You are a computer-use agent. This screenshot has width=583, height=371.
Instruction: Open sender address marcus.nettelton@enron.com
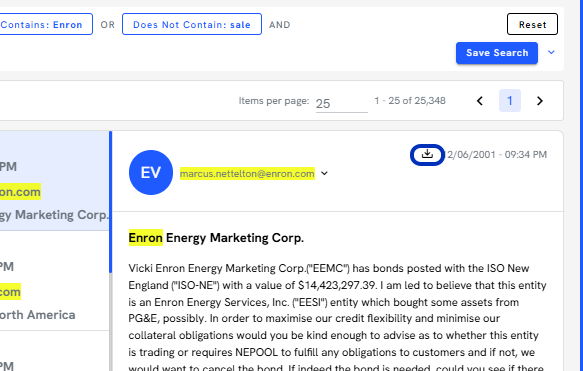tap(247, 174)
